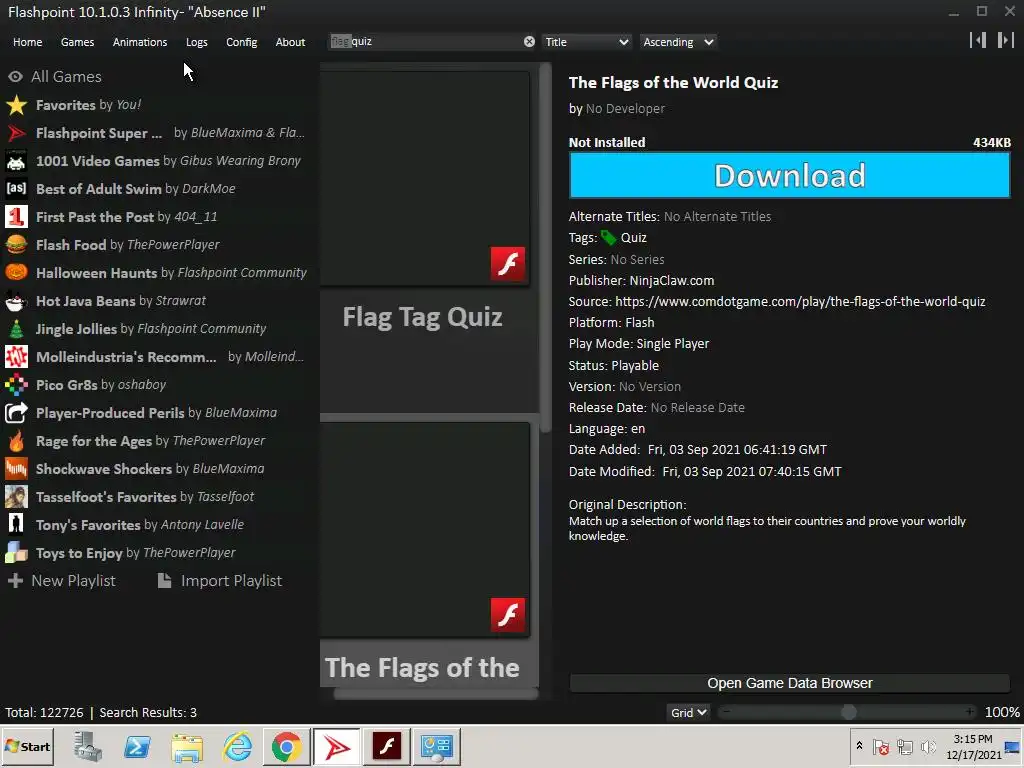This screenshot has height=768, width=1024.
Task: Open the Title sort-by dropdown
Action: pos(586,42)
